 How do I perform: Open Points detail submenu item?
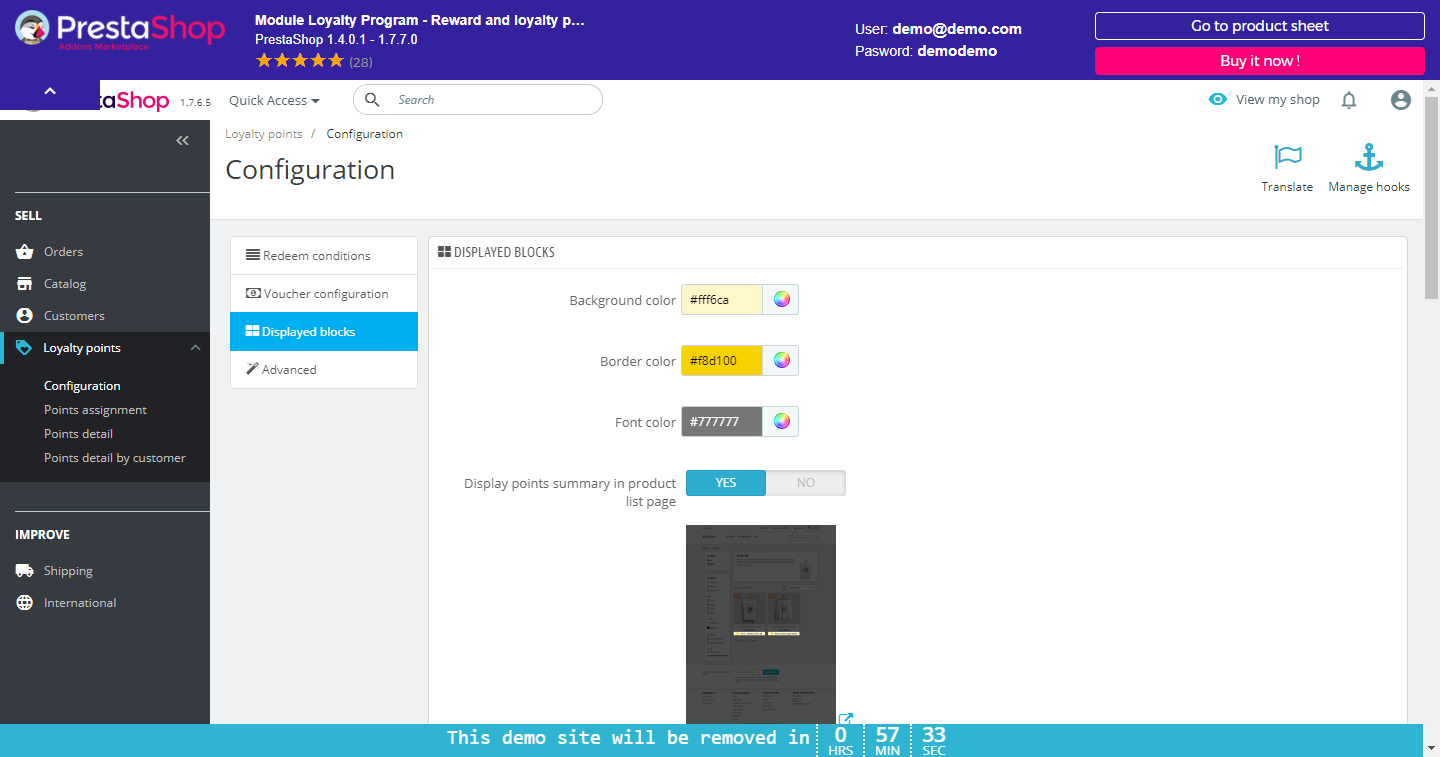78,434
